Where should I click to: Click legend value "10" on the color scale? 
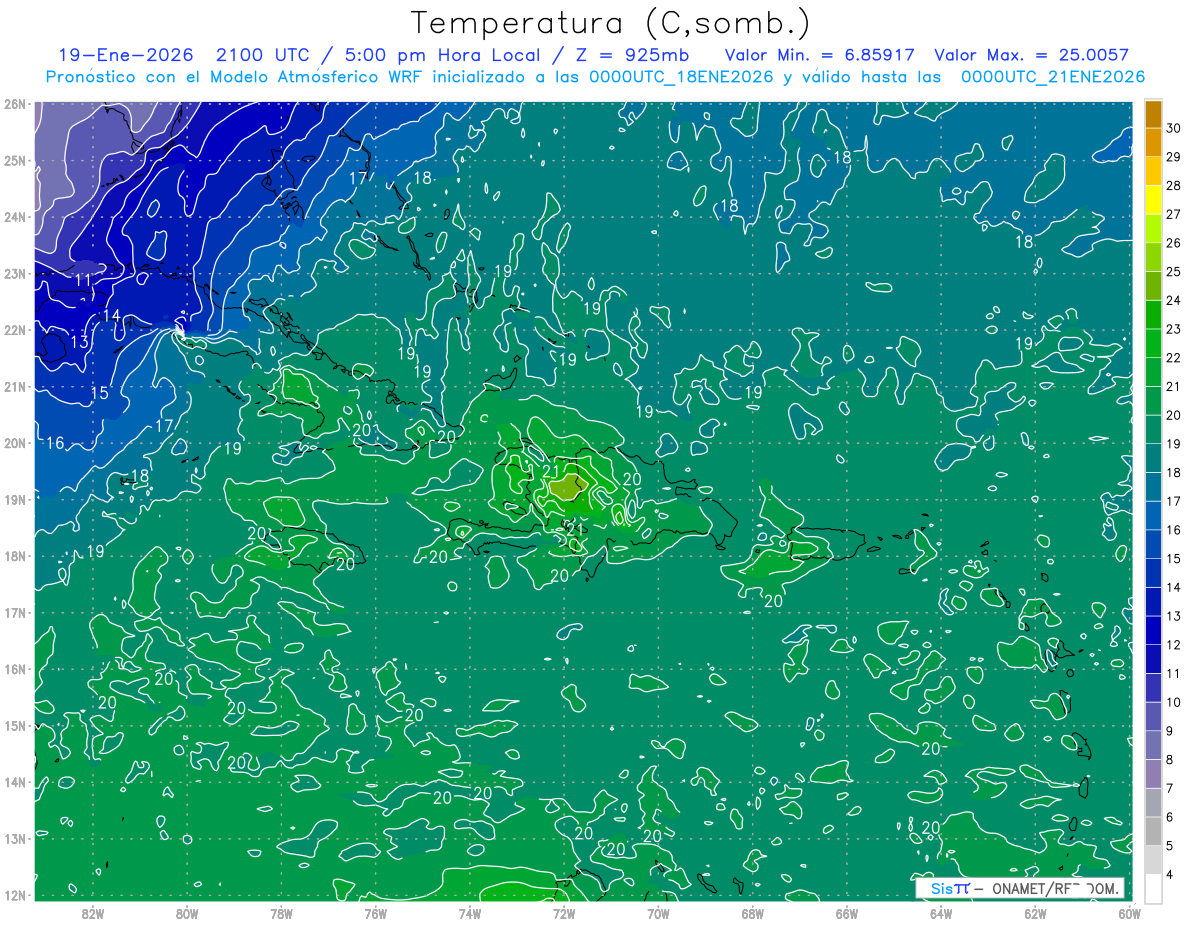(1174, 702)
